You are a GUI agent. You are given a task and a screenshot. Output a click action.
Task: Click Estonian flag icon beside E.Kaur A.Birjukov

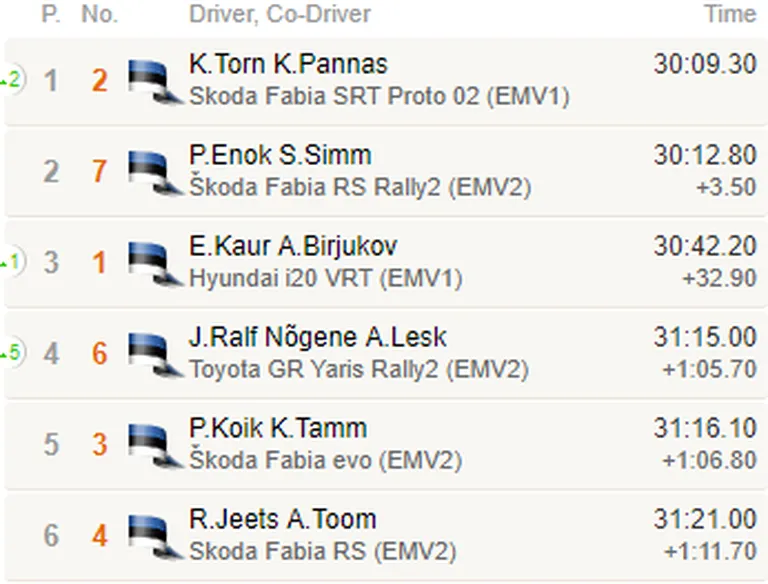(155, 264)
